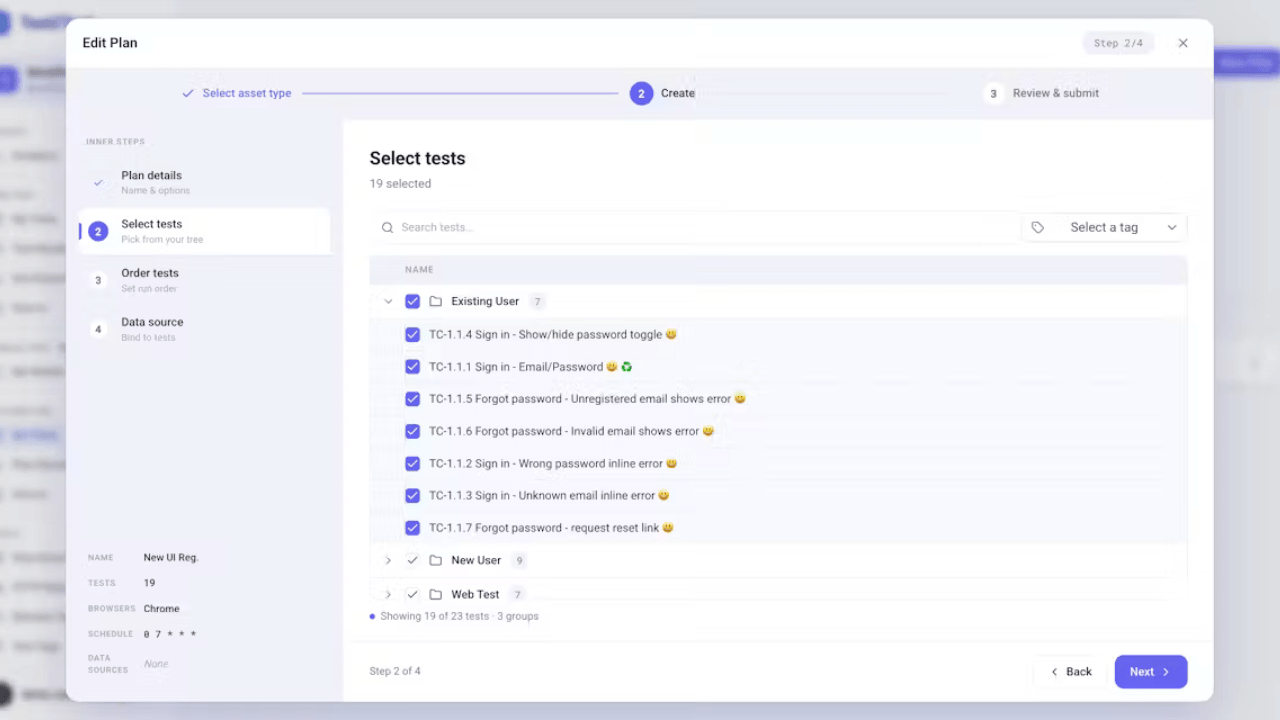
Task: Click the Plan details checkmark icon
Action: pos(98,182)
